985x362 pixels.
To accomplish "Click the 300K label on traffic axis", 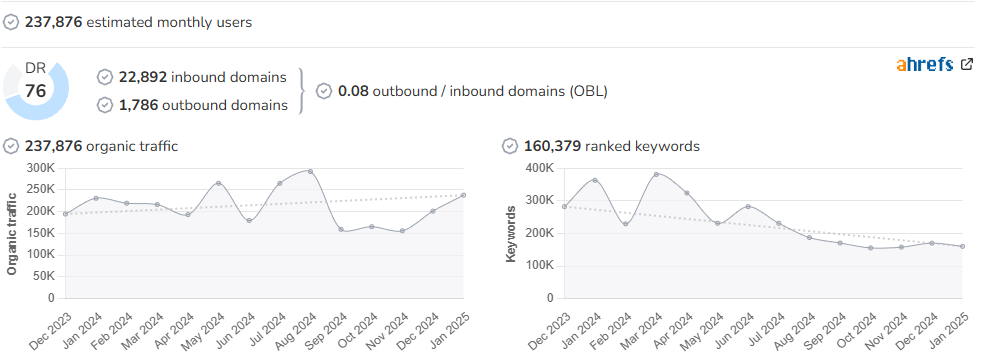I will [x=41, y=168].
